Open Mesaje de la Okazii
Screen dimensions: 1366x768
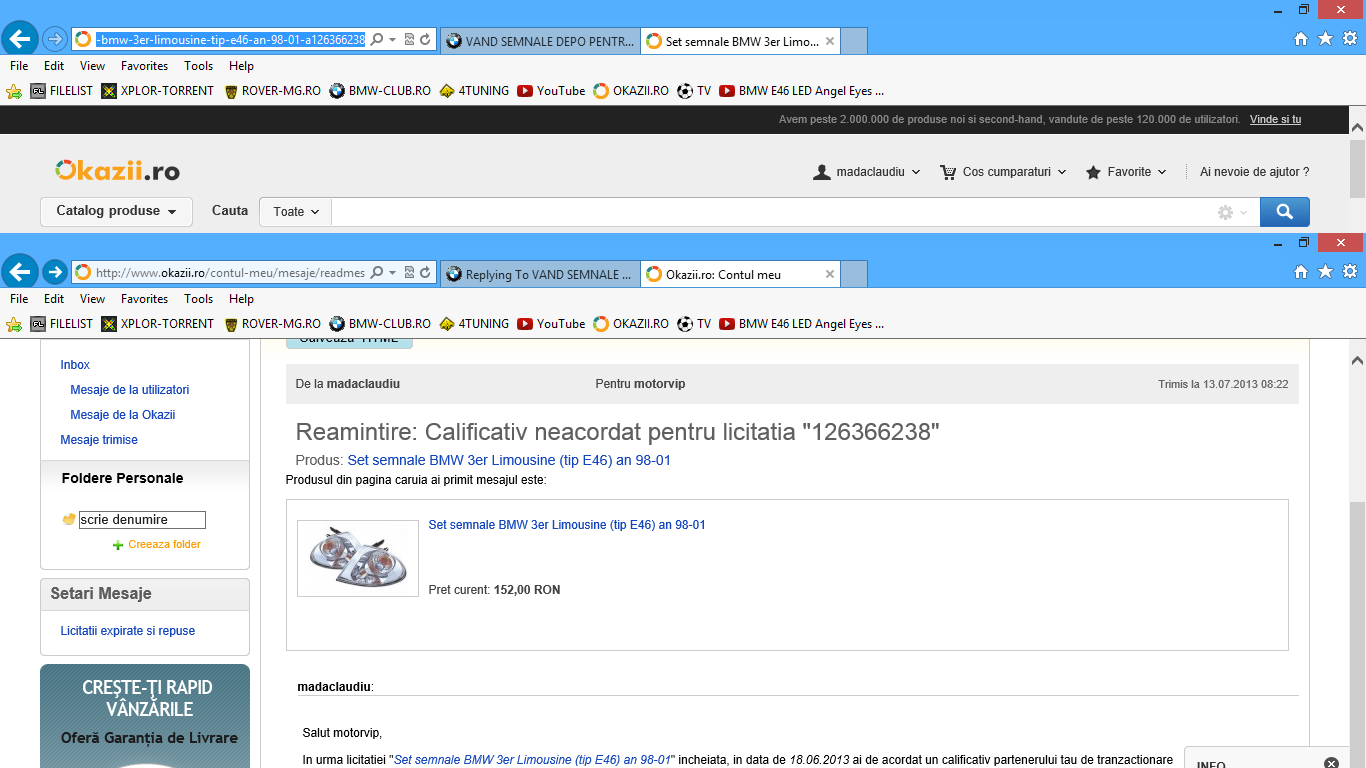(x=123, y=415)
